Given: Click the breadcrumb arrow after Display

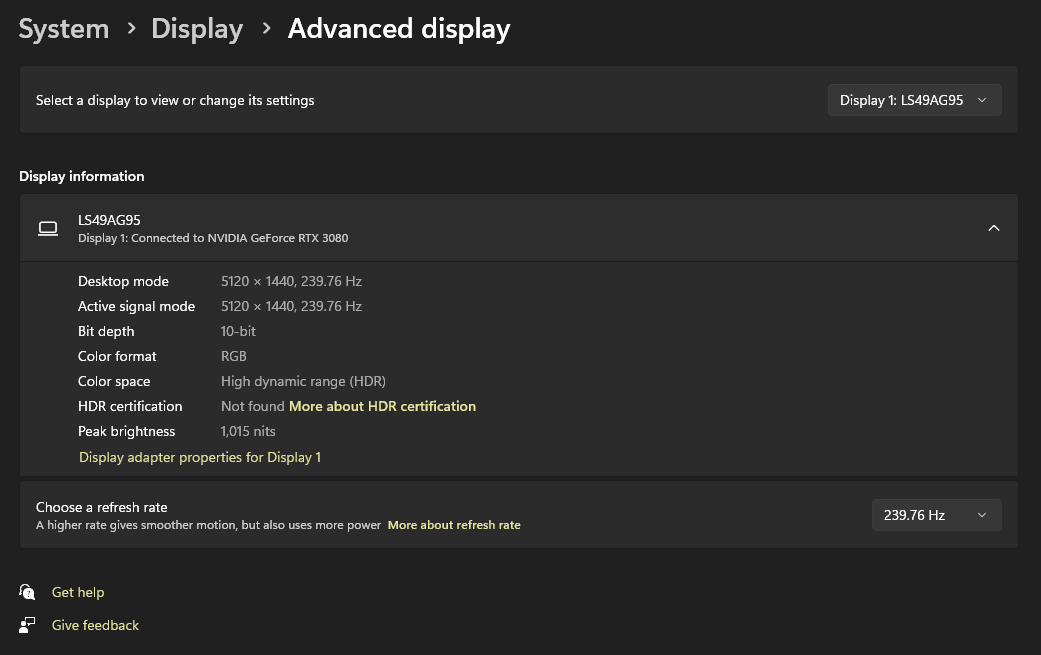Looking at the screenshot, I should point(266,29).
